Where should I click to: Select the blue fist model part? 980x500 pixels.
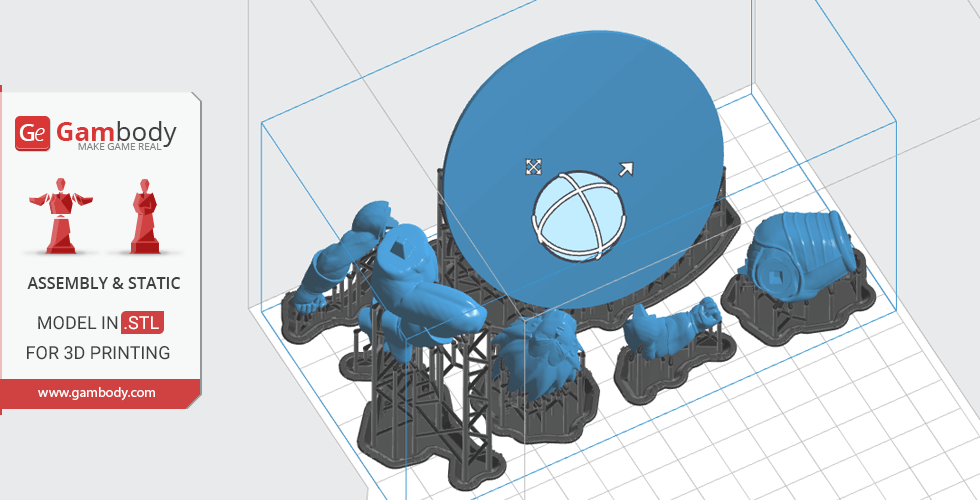click(x=670, y=324)
